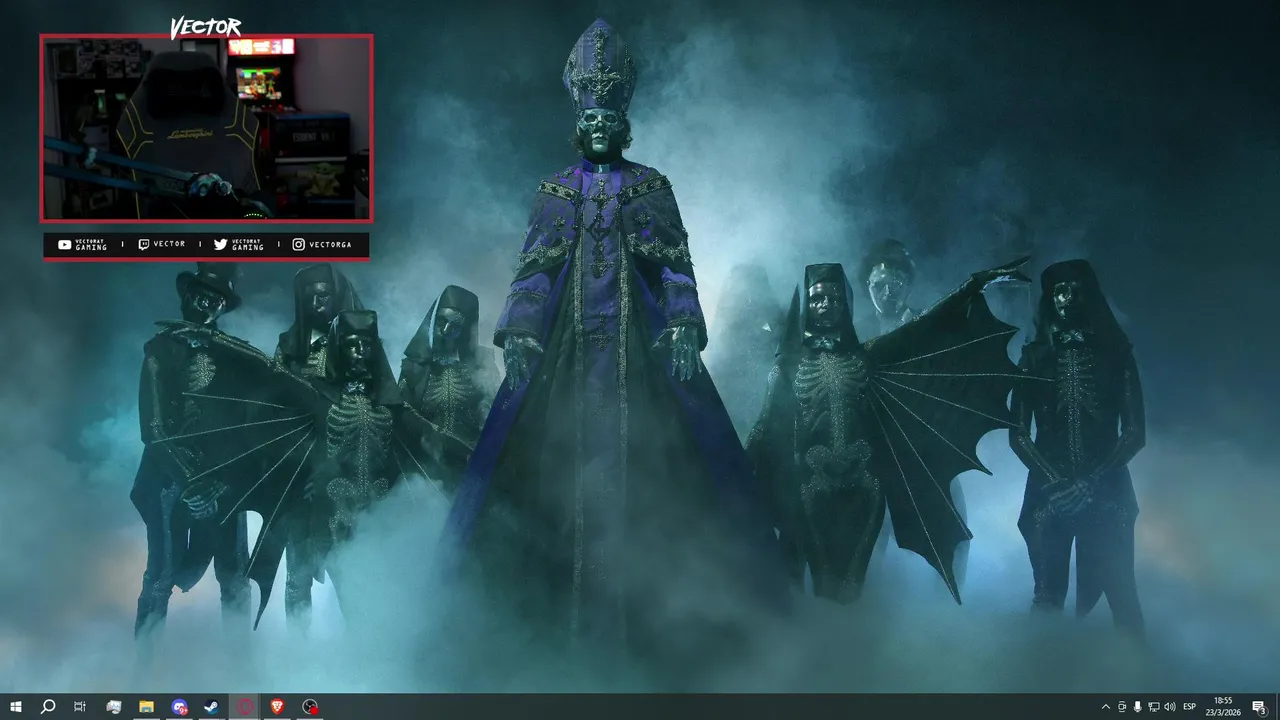The height and width of the screenshot is (720, 1280).
Task: Switch to the highlighted red circle app
Action: [245, 707]
